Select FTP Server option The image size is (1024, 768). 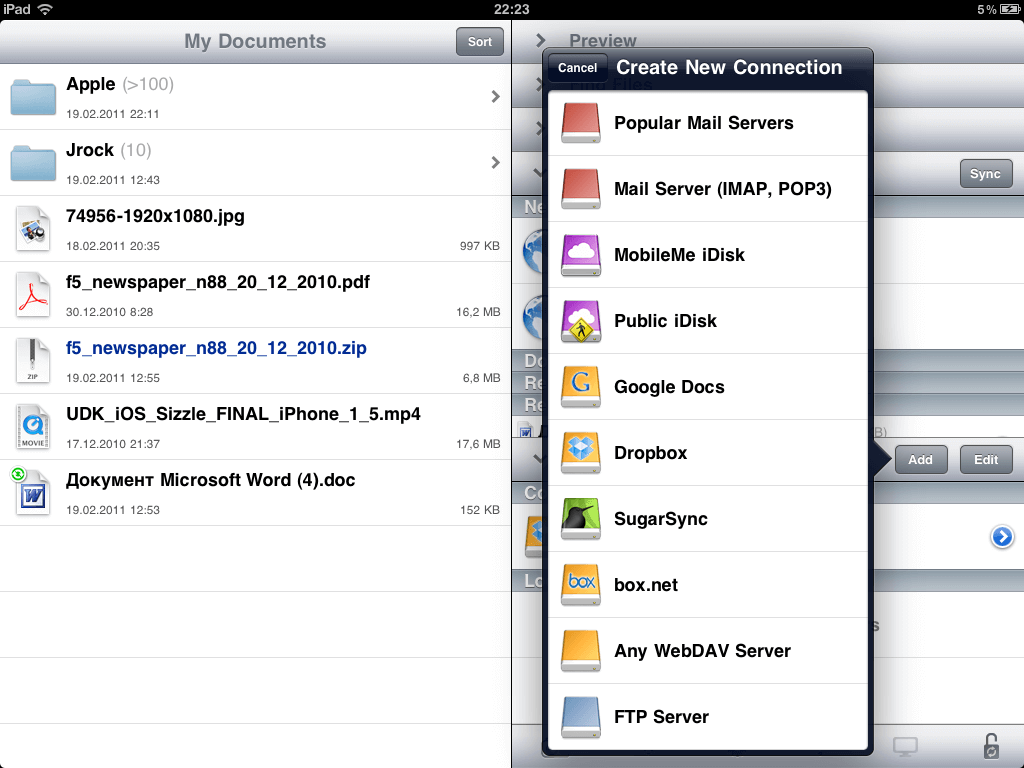pyautogui.click(x=708, y=716)
